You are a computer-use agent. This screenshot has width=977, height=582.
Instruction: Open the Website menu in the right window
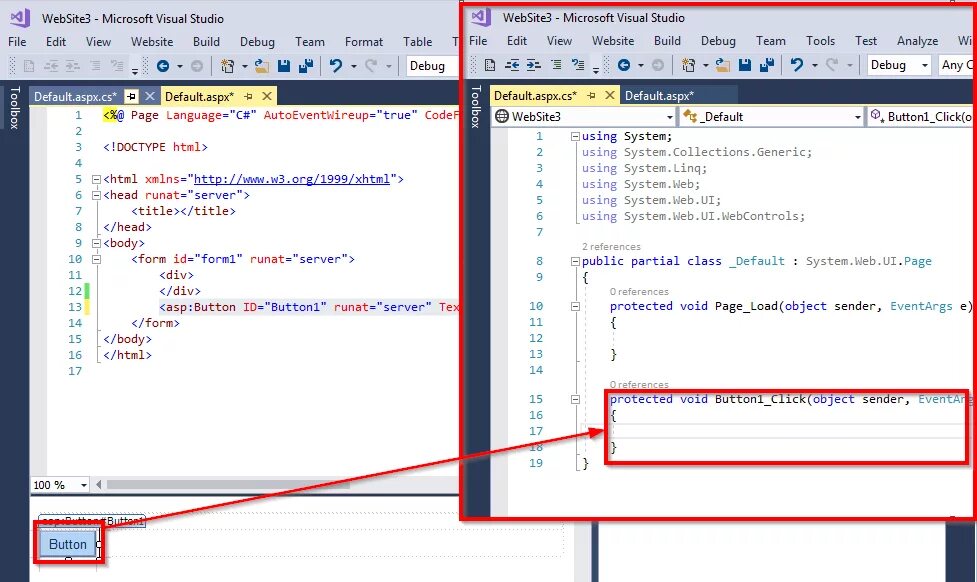tap(612, 41)
